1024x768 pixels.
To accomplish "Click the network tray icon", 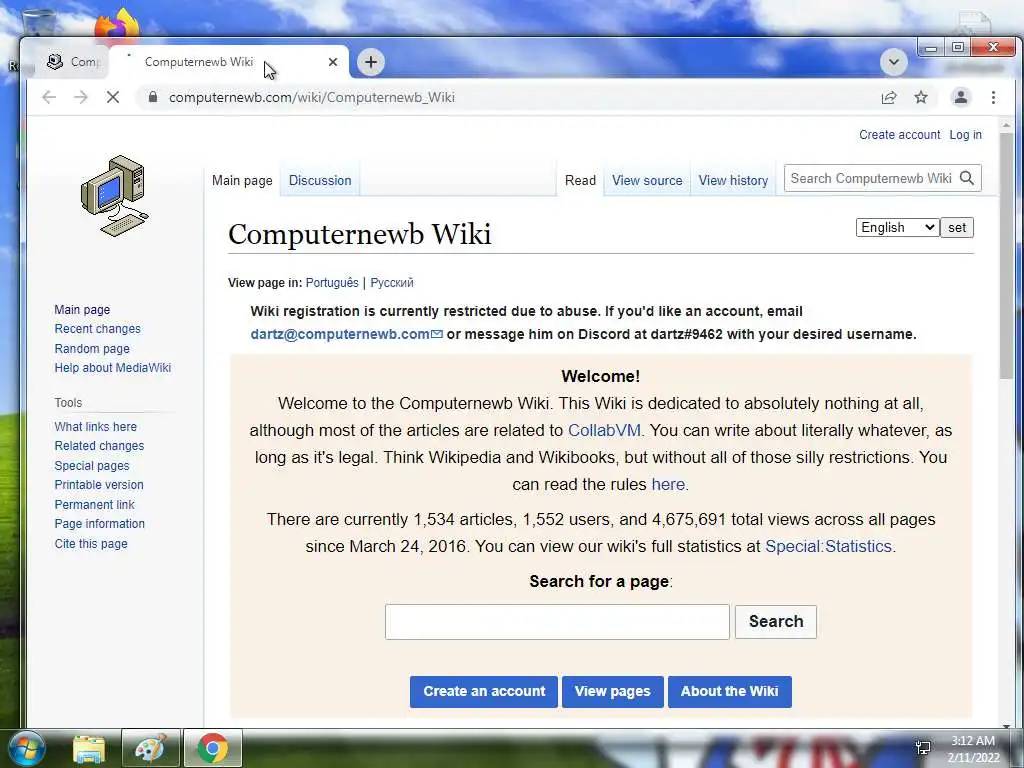I will (923, 748).
